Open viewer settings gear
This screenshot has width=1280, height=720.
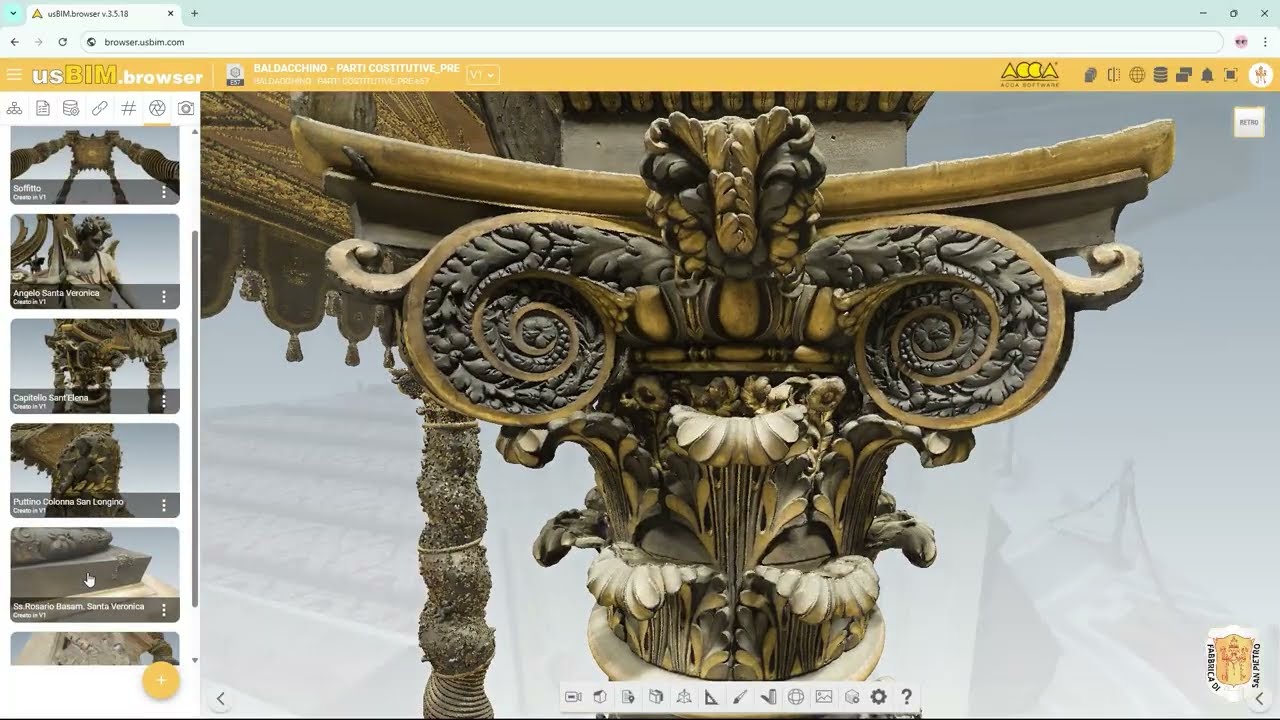878,697
